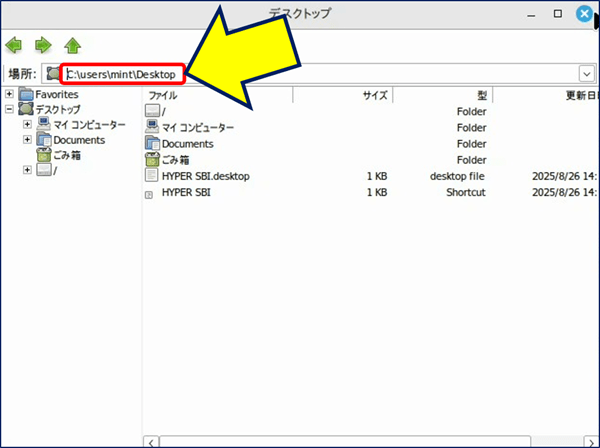Click the HYPER SBI.desktop document icon
This screenshot has height=448, width=600.
click(151, 175)
